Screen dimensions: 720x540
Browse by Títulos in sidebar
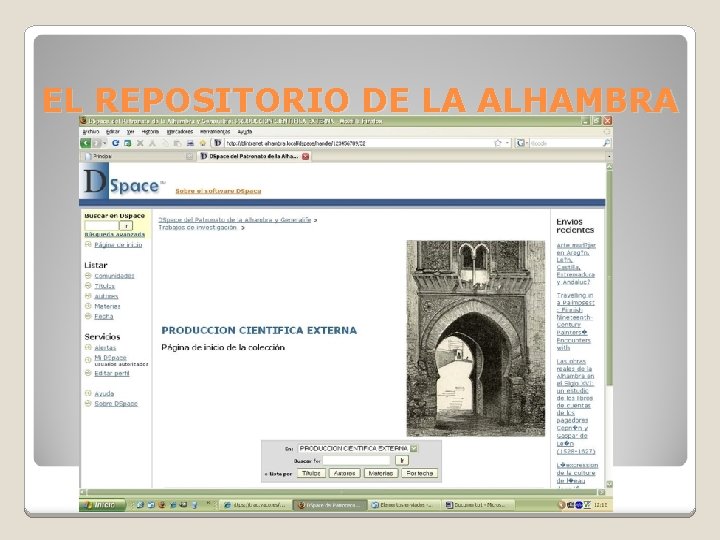(x=104, y=286)
